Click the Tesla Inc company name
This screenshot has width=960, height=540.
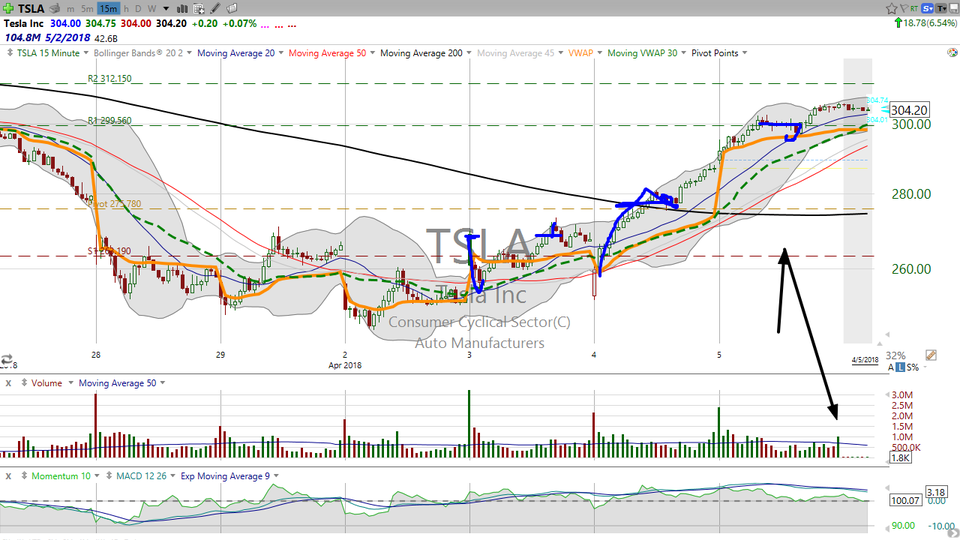pyautogui.click(x=23, y=23)
